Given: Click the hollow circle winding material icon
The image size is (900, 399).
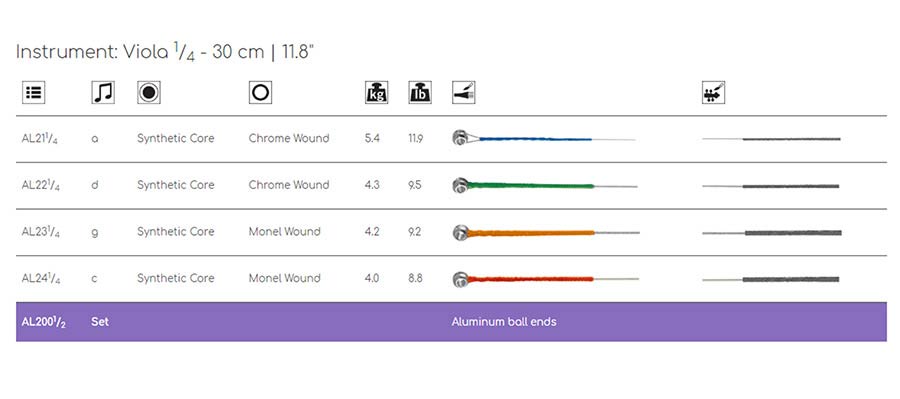Looking at the screenshot, I should tap(261, 92).
